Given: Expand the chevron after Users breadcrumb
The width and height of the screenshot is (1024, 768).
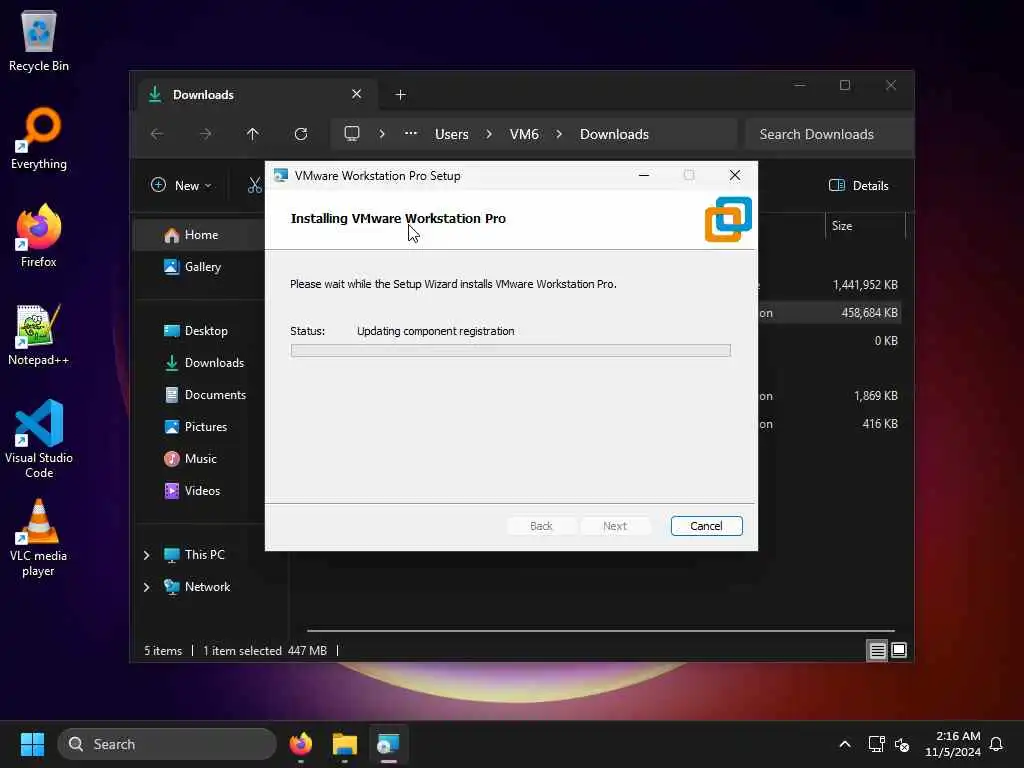Looking at the screenshot, I should pos(489,134).
